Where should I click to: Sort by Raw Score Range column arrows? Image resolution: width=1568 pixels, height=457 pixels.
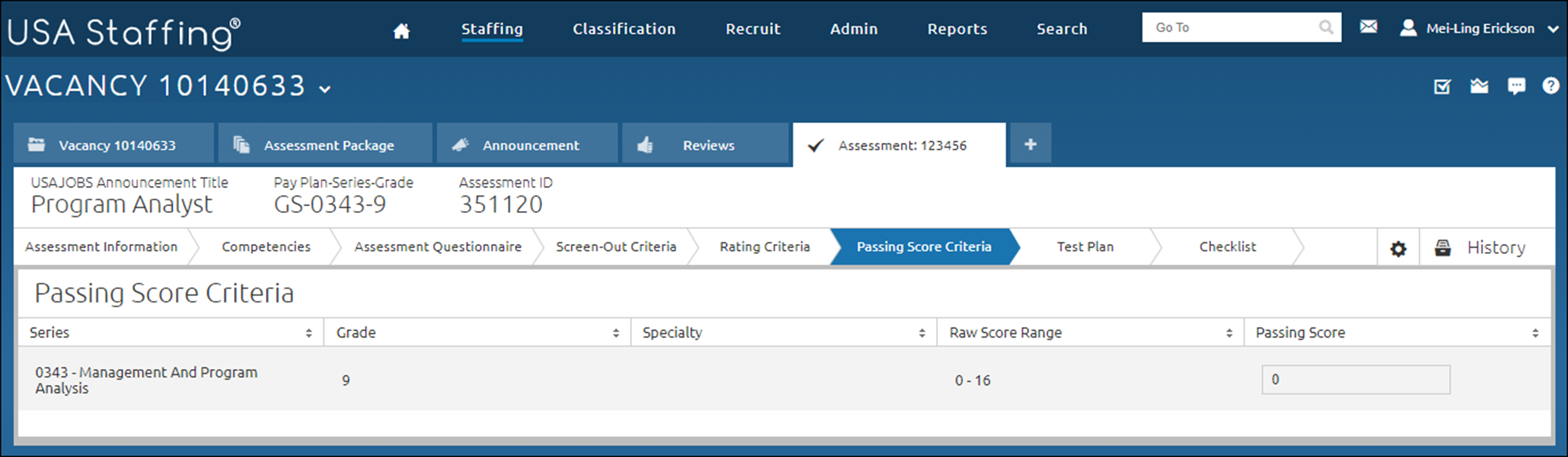tap(1229, 333)
